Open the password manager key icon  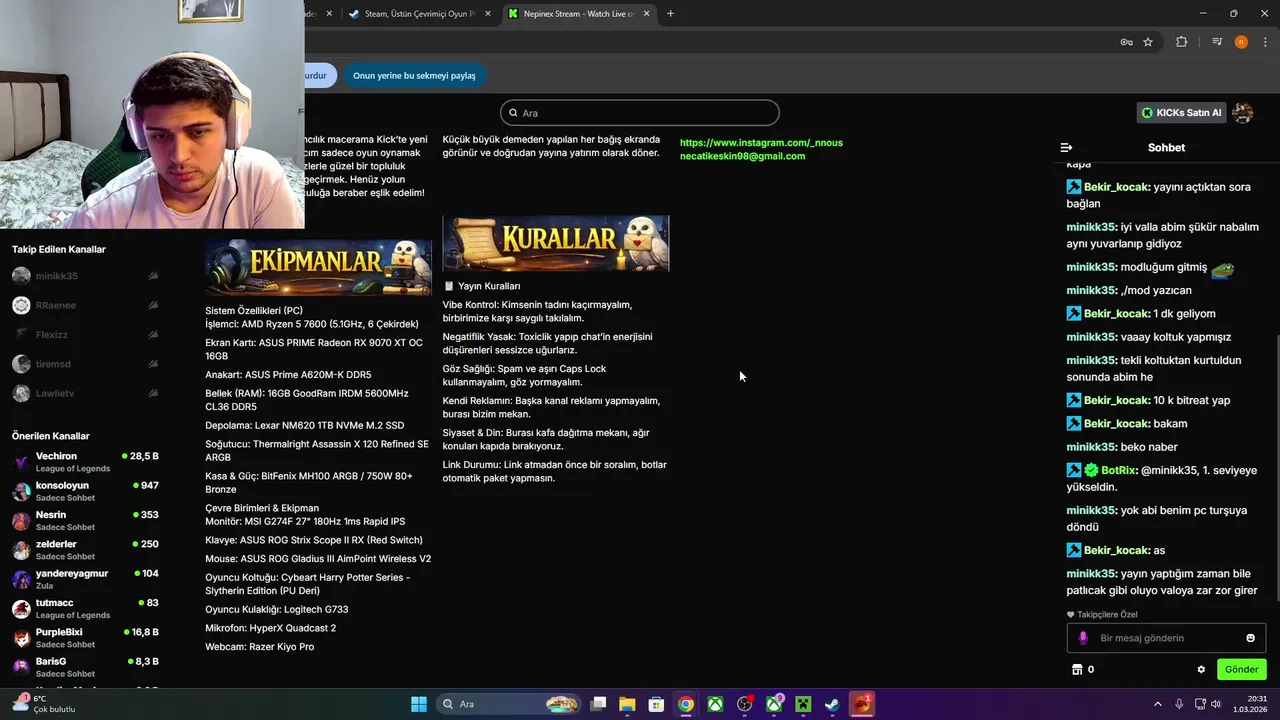pyautogui.click(x=1126, y=42)
